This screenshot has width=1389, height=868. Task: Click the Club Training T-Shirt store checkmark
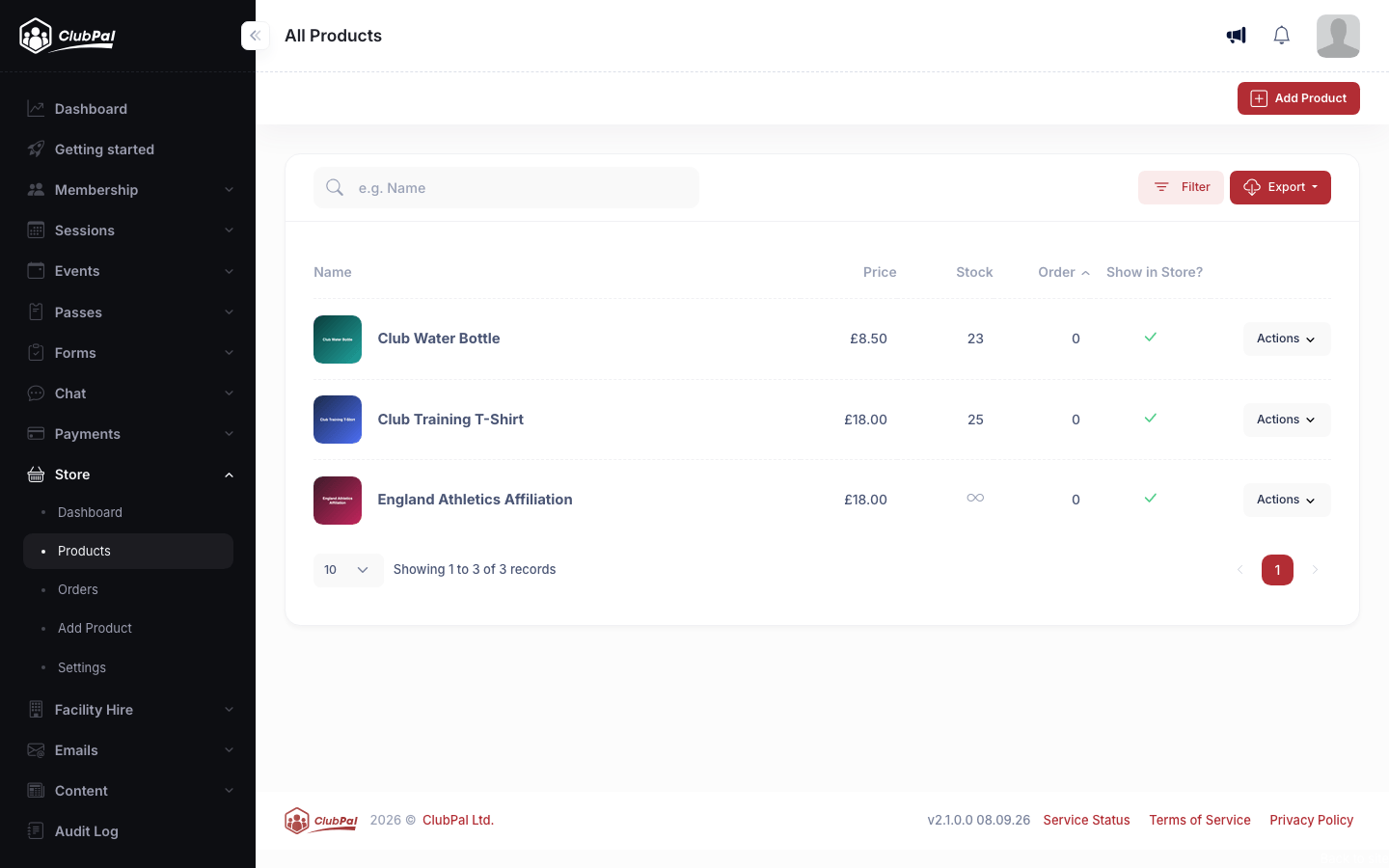coord(1150,419)
